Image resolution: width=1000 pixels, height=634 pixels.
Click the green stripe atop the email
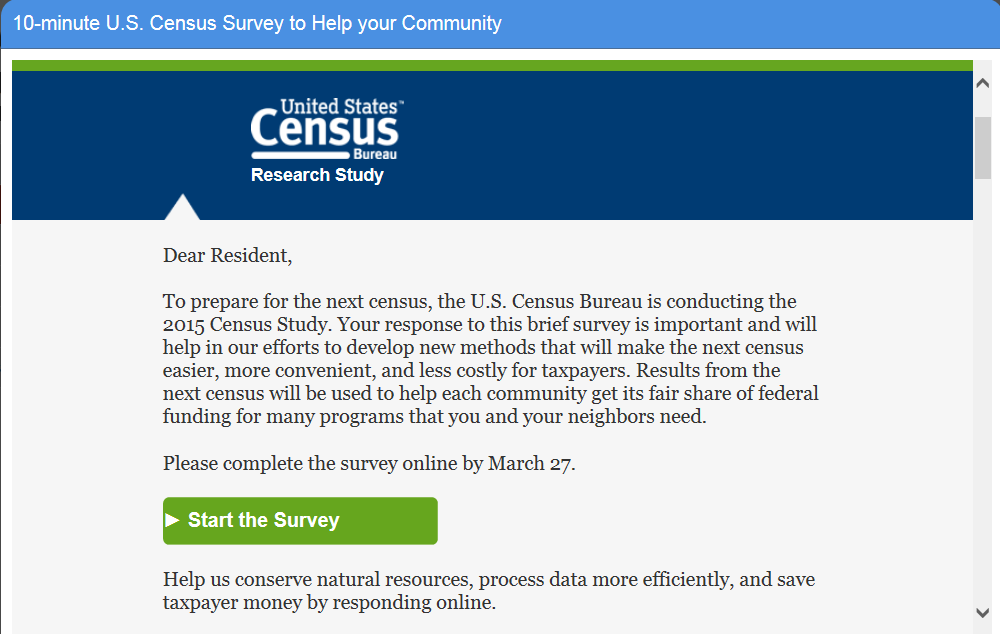click(492, 65)
